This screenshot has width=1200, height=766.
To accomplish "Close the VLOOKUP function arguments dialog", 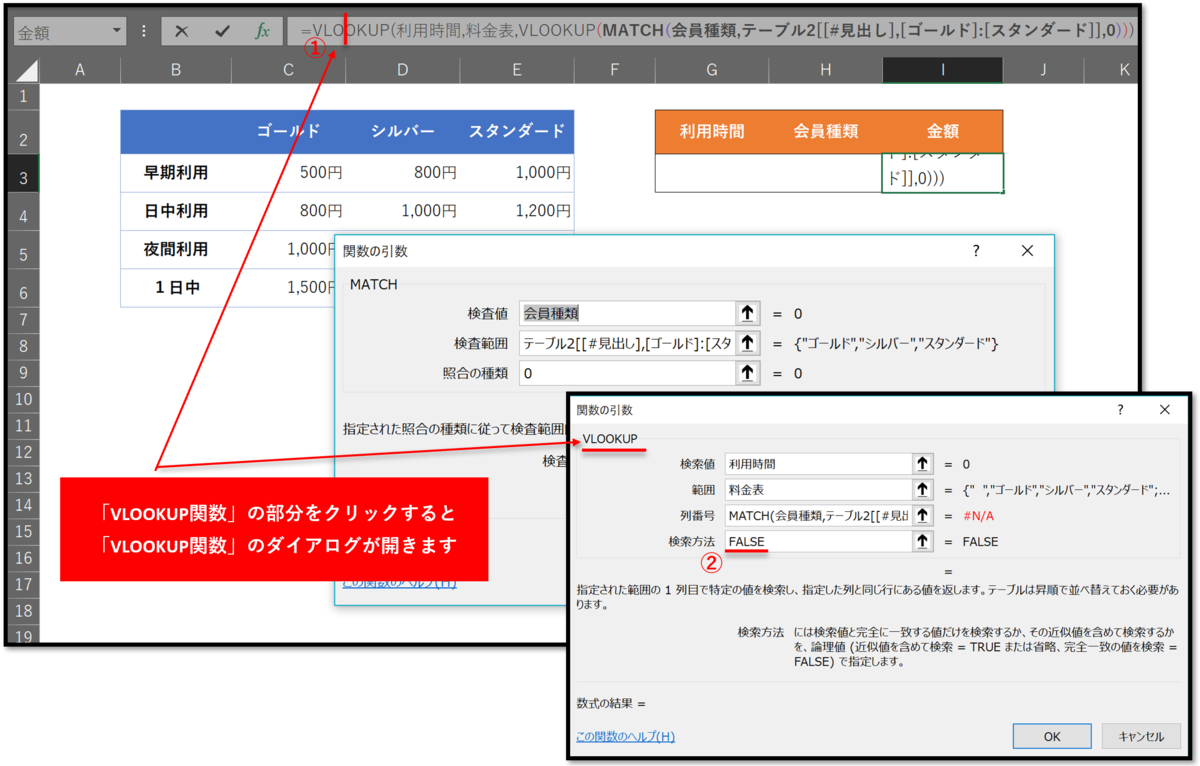I will point(1164,410).
